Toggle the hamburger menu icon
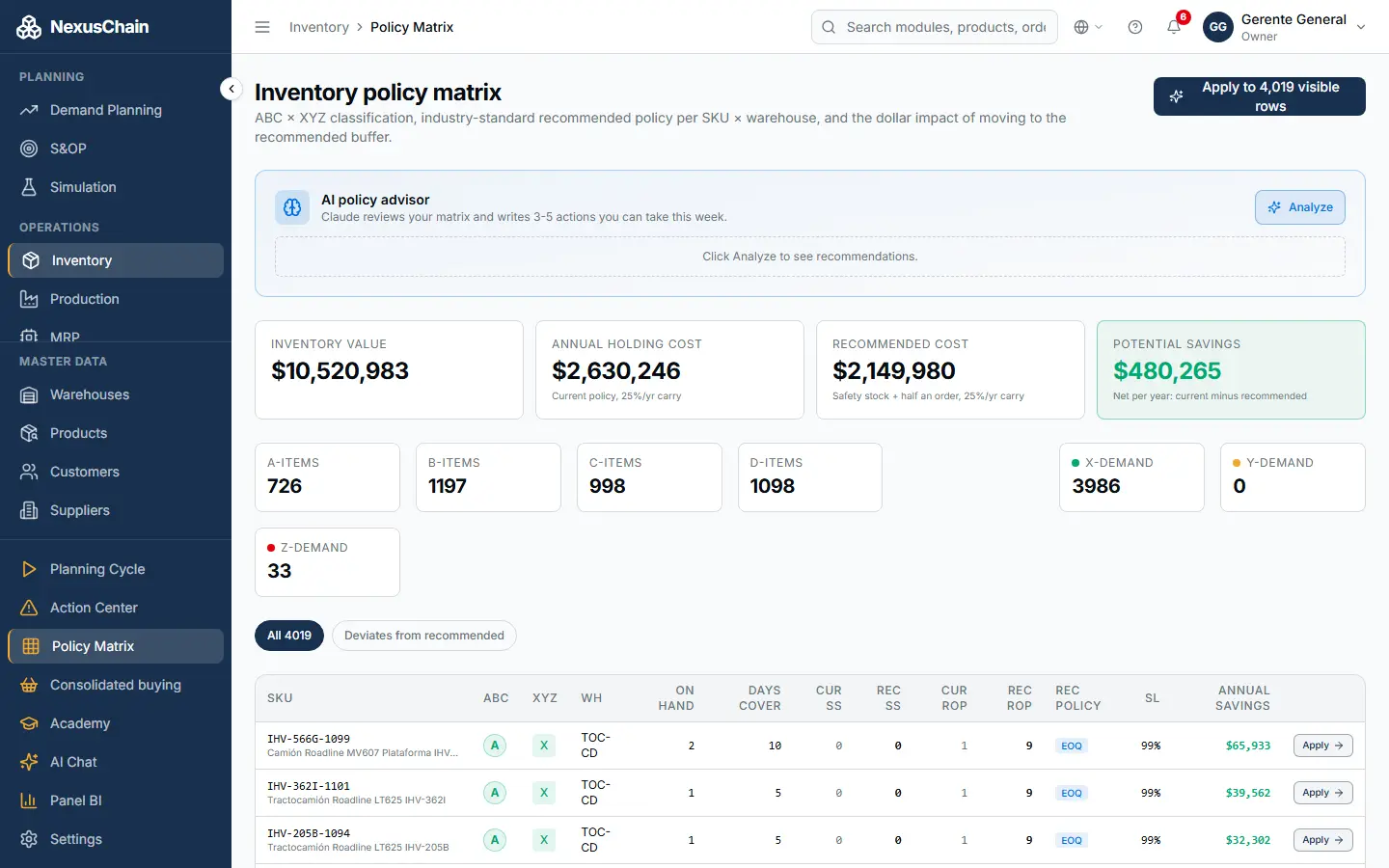 point(262,27)
